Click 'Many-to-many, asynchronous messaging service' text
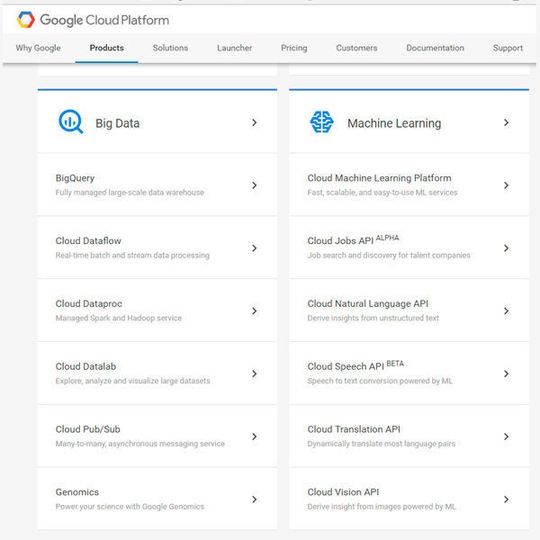Screen dimensions: 540x540 [x=140, y=444]
